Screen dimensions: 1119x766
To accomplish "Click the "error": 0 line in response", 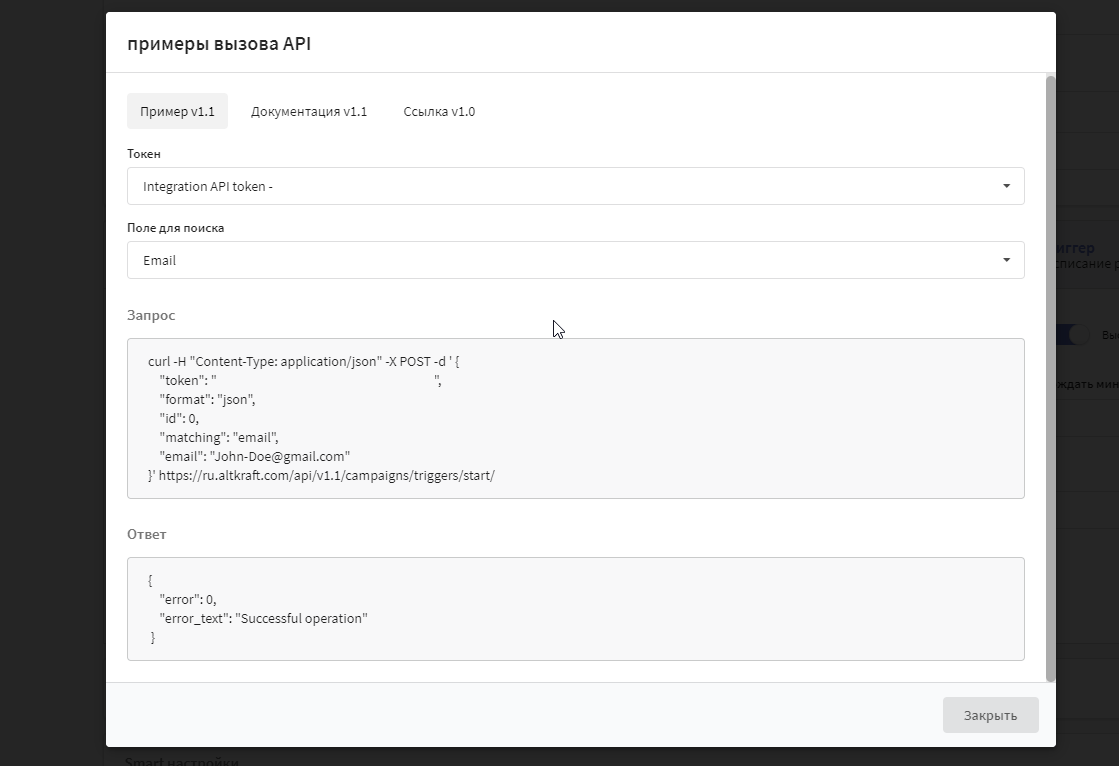I will (187, 599).
